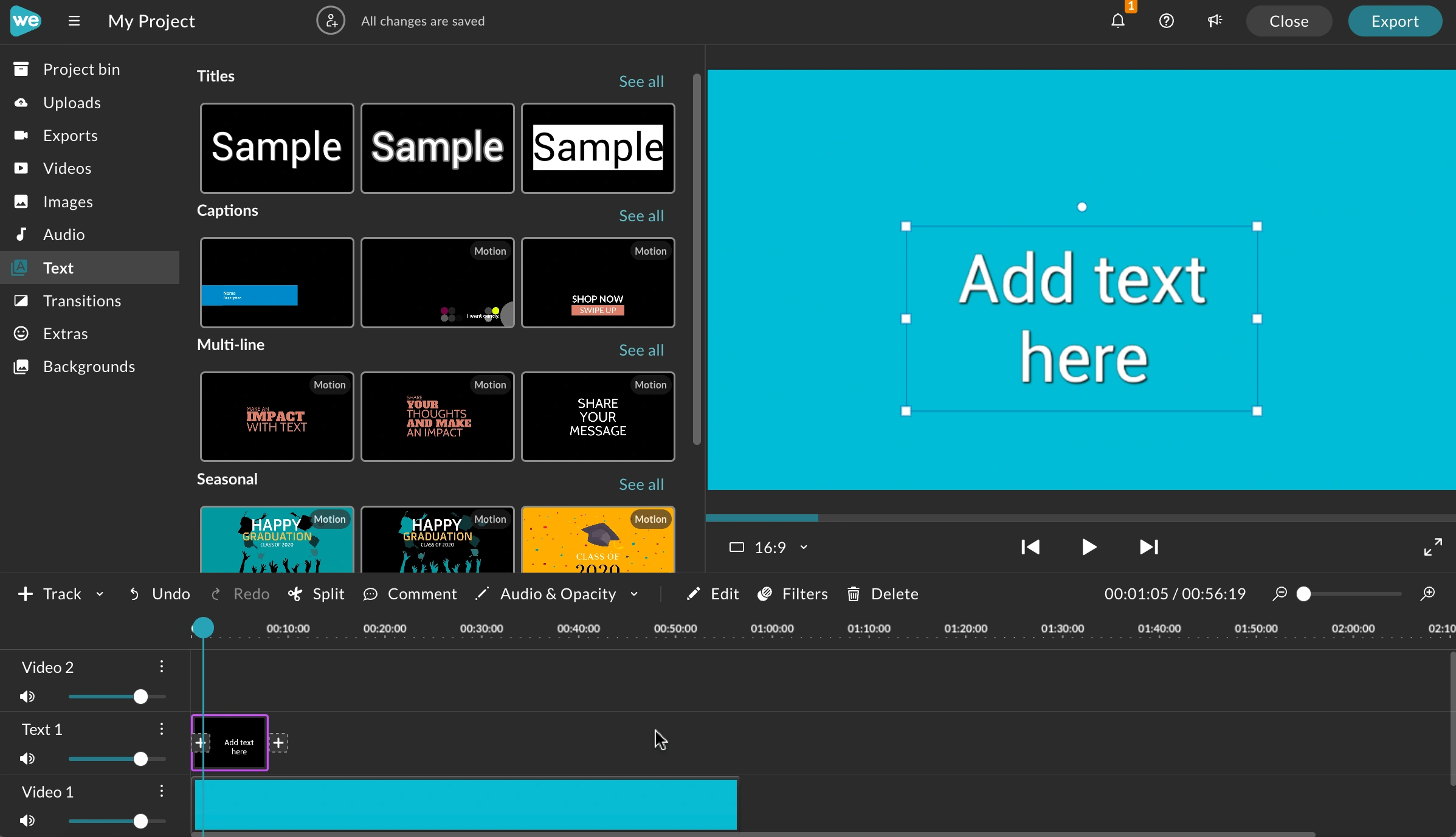Expand the Track dropdown arrow
The height and width of the screenshot is (837, 1456).
tap(100, 594)
